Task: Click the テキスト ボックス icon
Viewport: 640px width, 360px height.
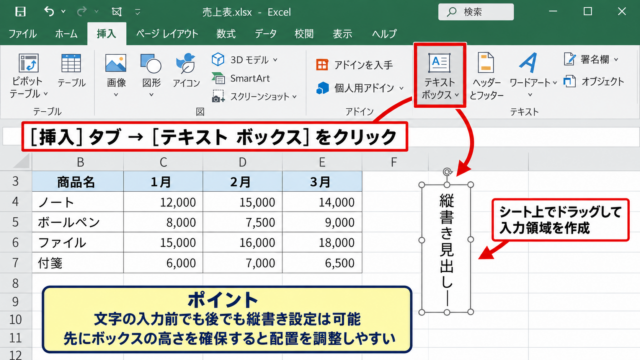Action: [x=439, y=62]
